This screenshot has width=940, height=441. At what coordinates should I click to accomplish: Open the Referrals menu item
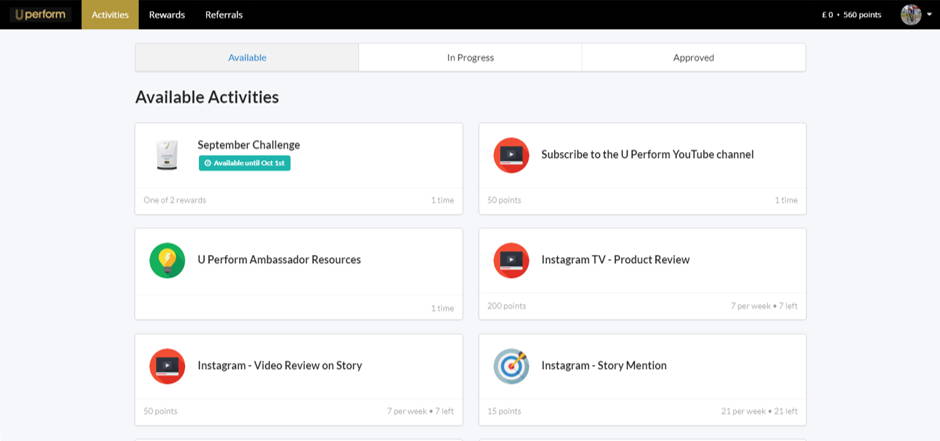coord(224,14)
